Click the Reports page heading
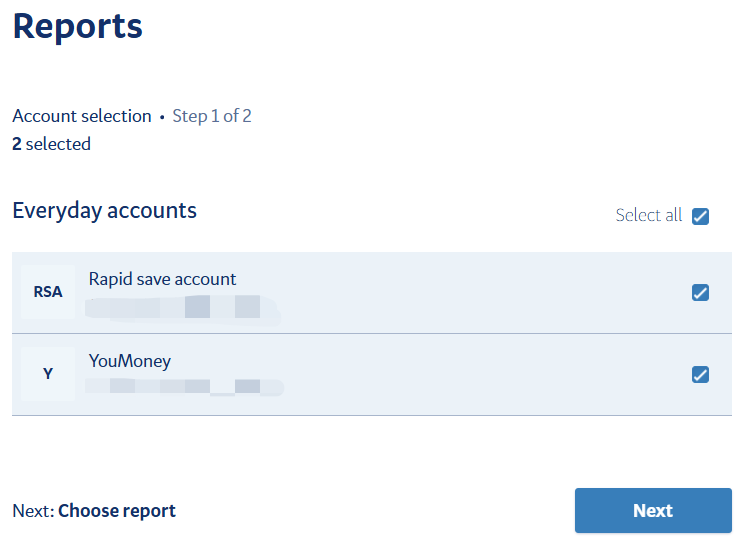Screen dimensions: 746x539 click(x=78, y=26)
